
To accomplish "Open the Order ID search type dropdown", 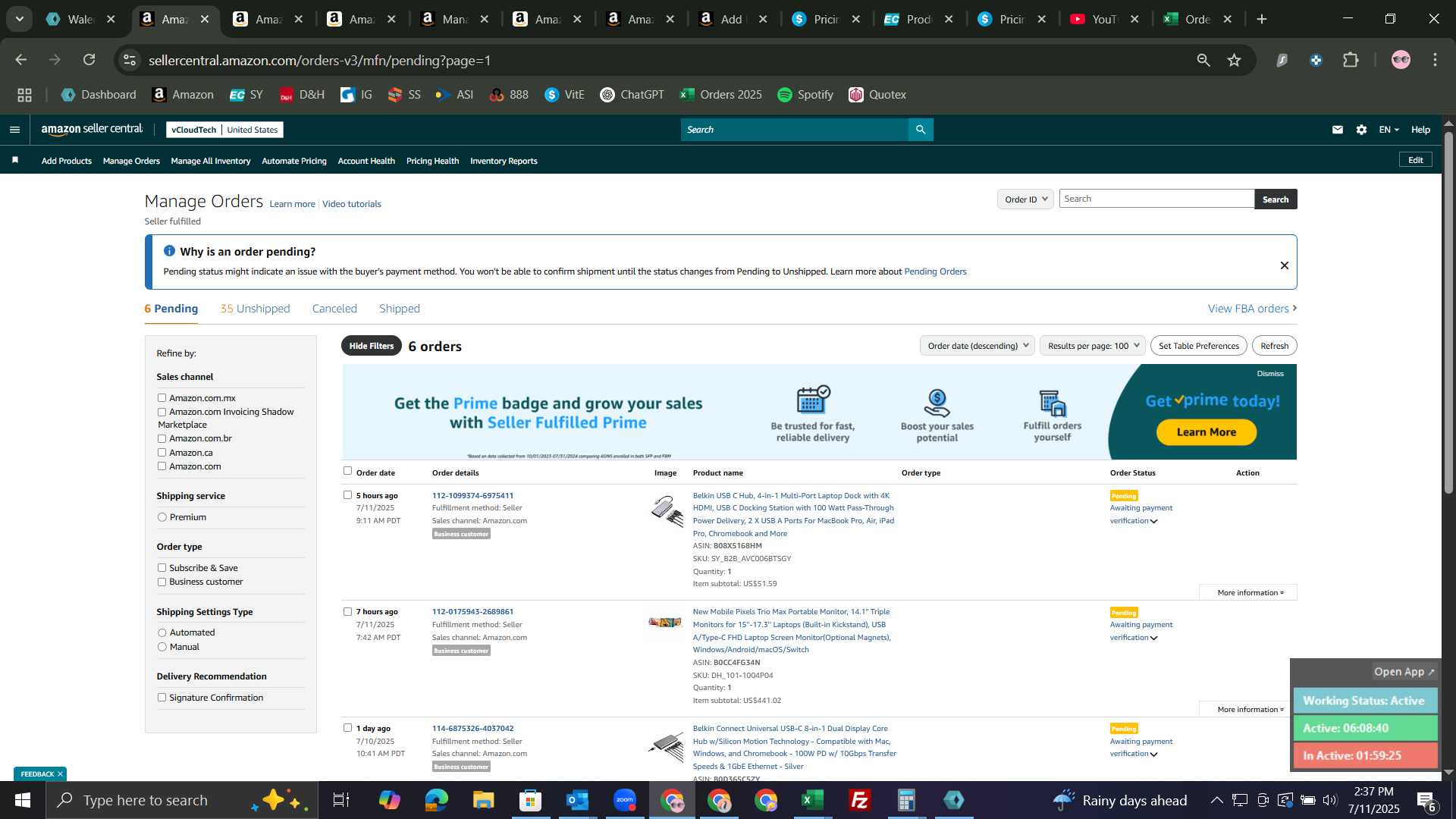I will tap(1025, 199).
